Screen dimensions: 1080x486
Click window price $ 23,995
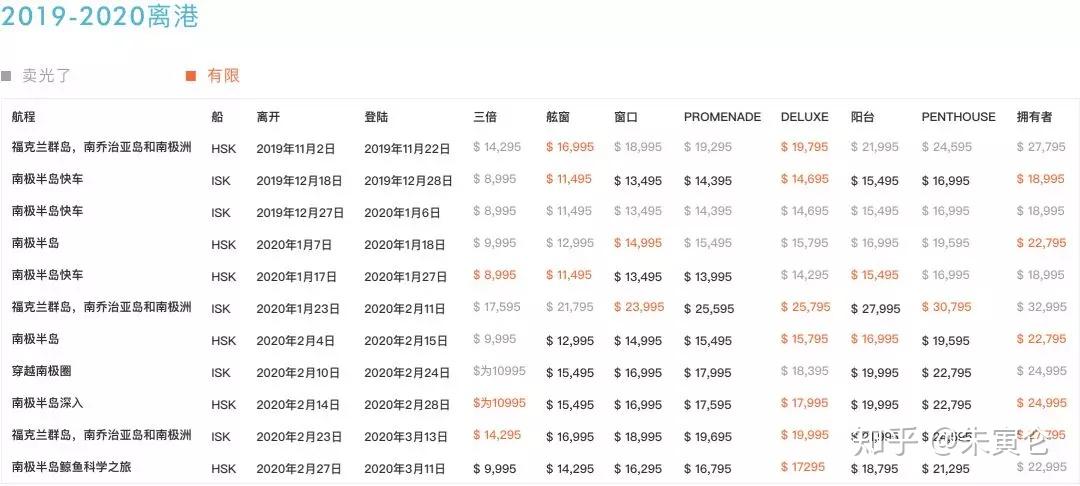639,307
